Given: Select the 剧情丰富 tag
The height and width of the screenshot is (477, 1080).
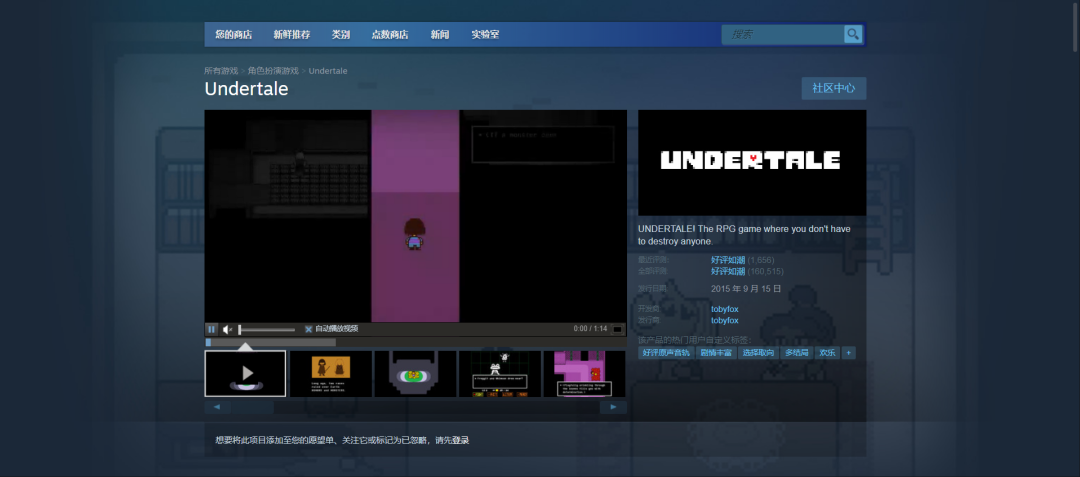Looking at the screenshot, I should 715,352.
